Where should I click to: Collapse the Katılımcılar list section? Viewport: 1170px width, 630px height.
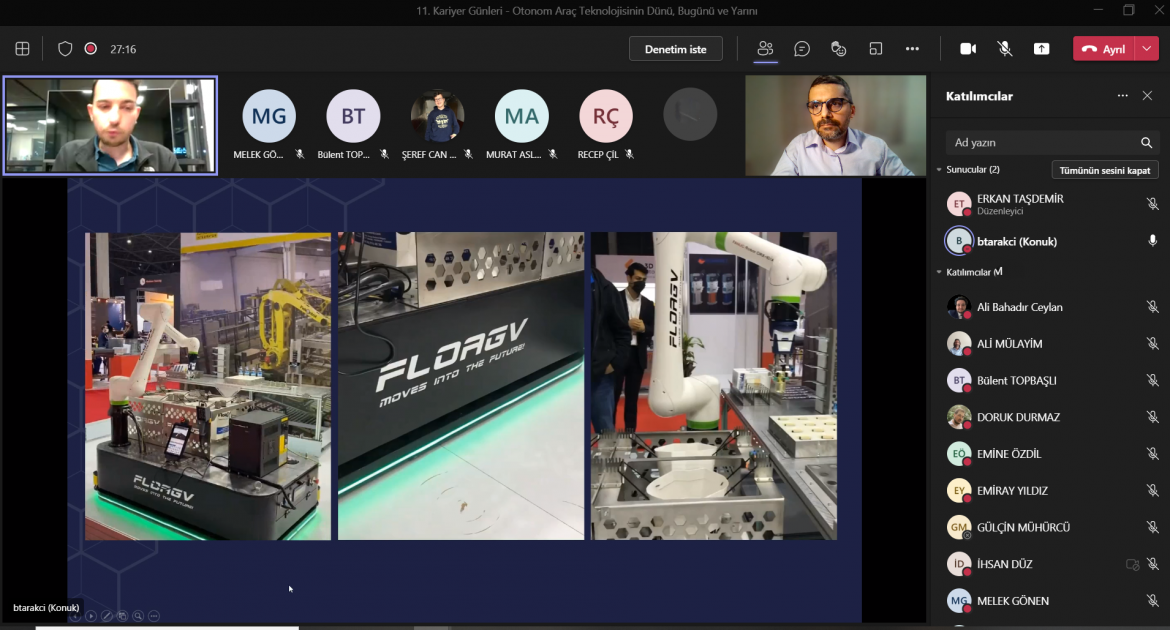939,272
